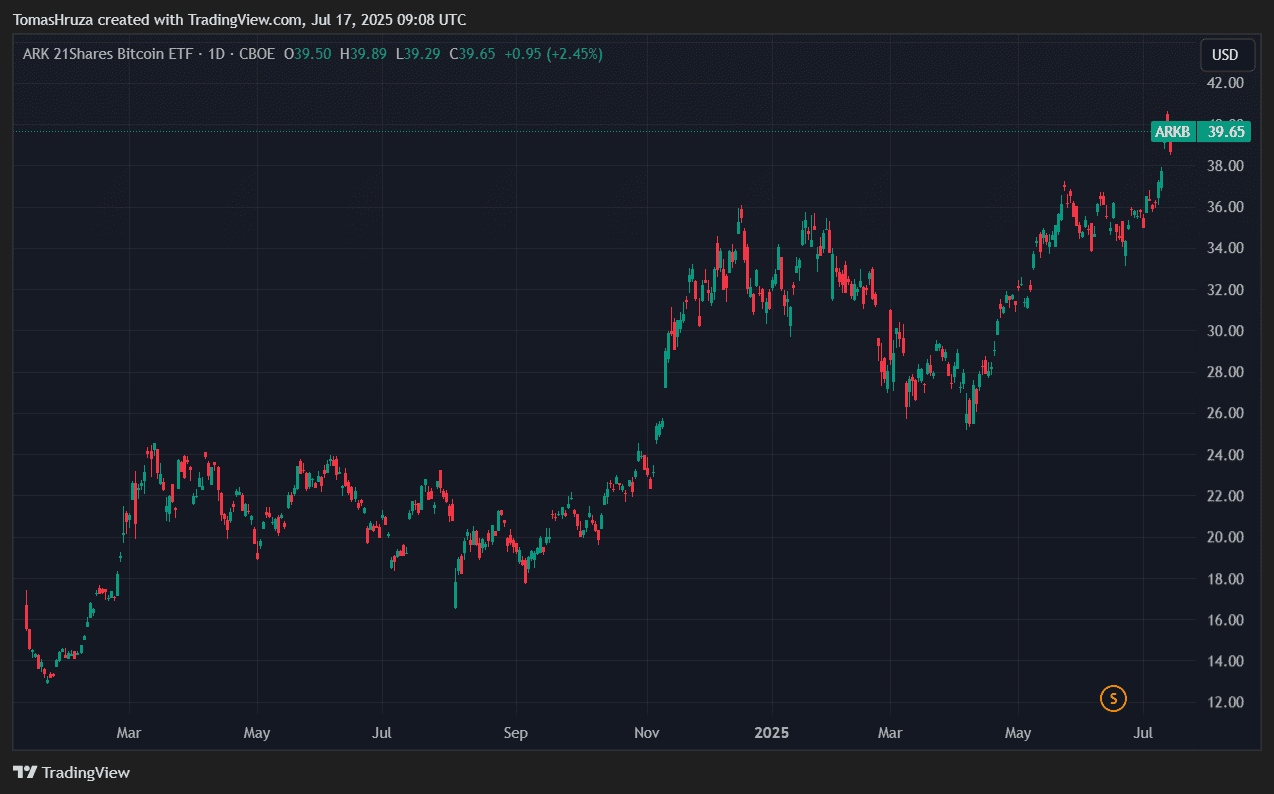Select the C39.65 close value

(x=473, y=54)
